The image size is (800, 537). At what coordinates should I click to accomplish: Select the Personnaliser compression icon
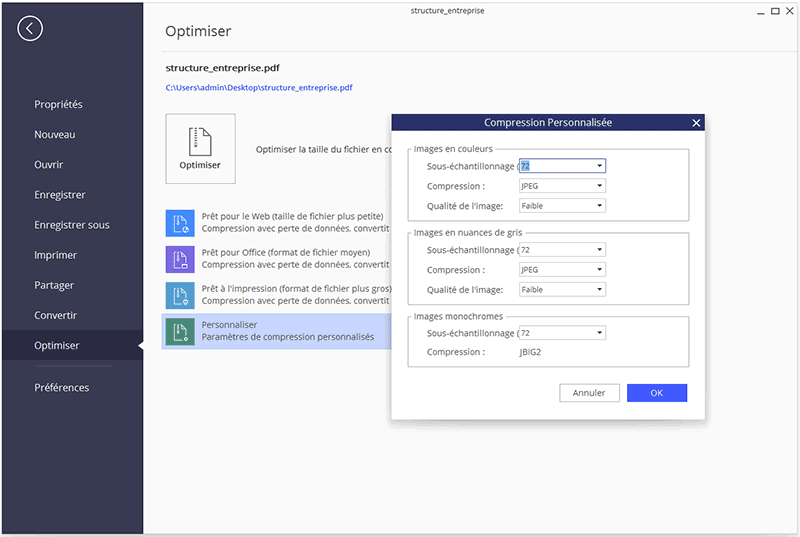pyautogui.click(x=180, y=331)
